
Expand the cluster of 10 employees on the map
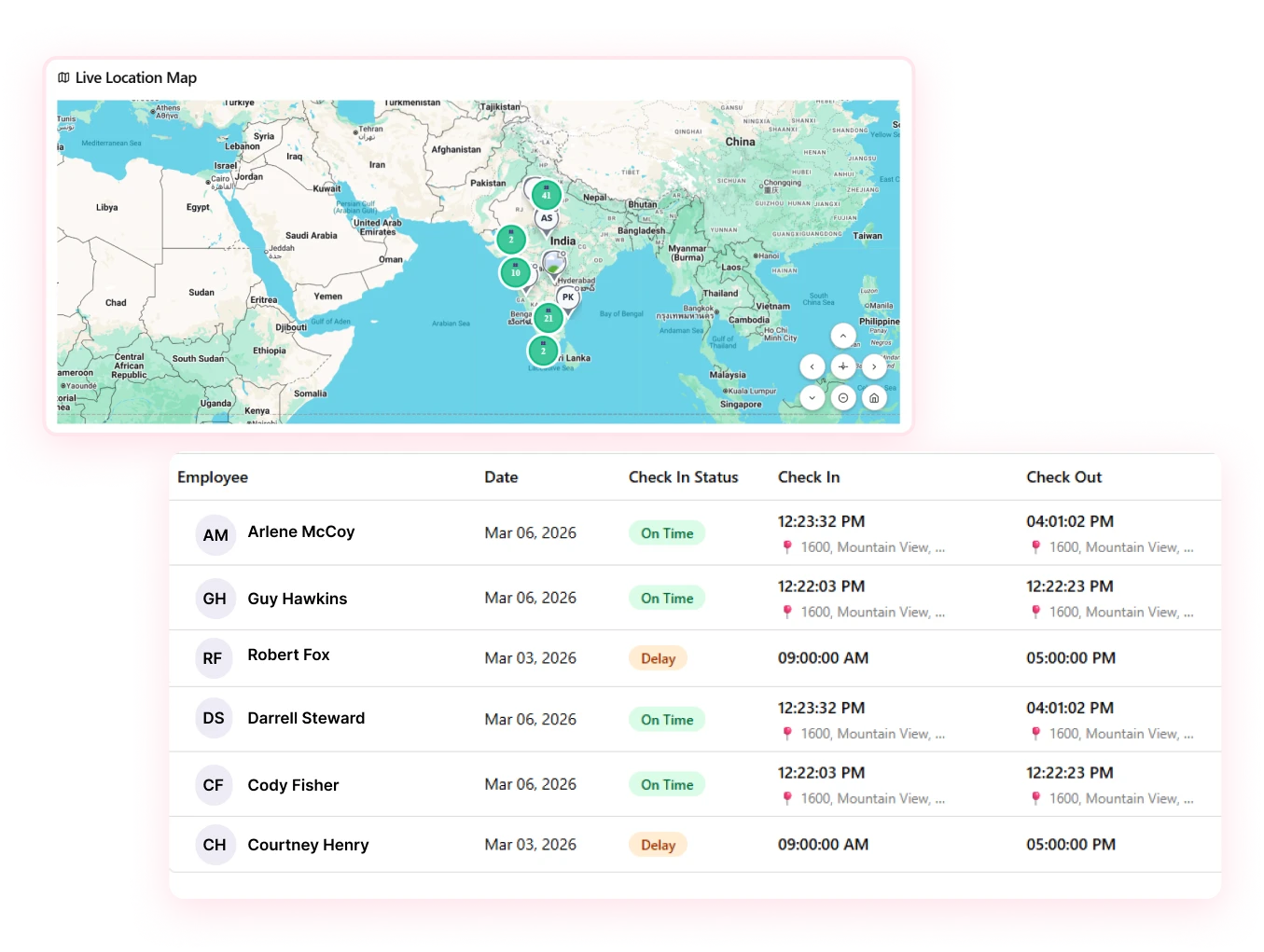(x=515, y=272)
